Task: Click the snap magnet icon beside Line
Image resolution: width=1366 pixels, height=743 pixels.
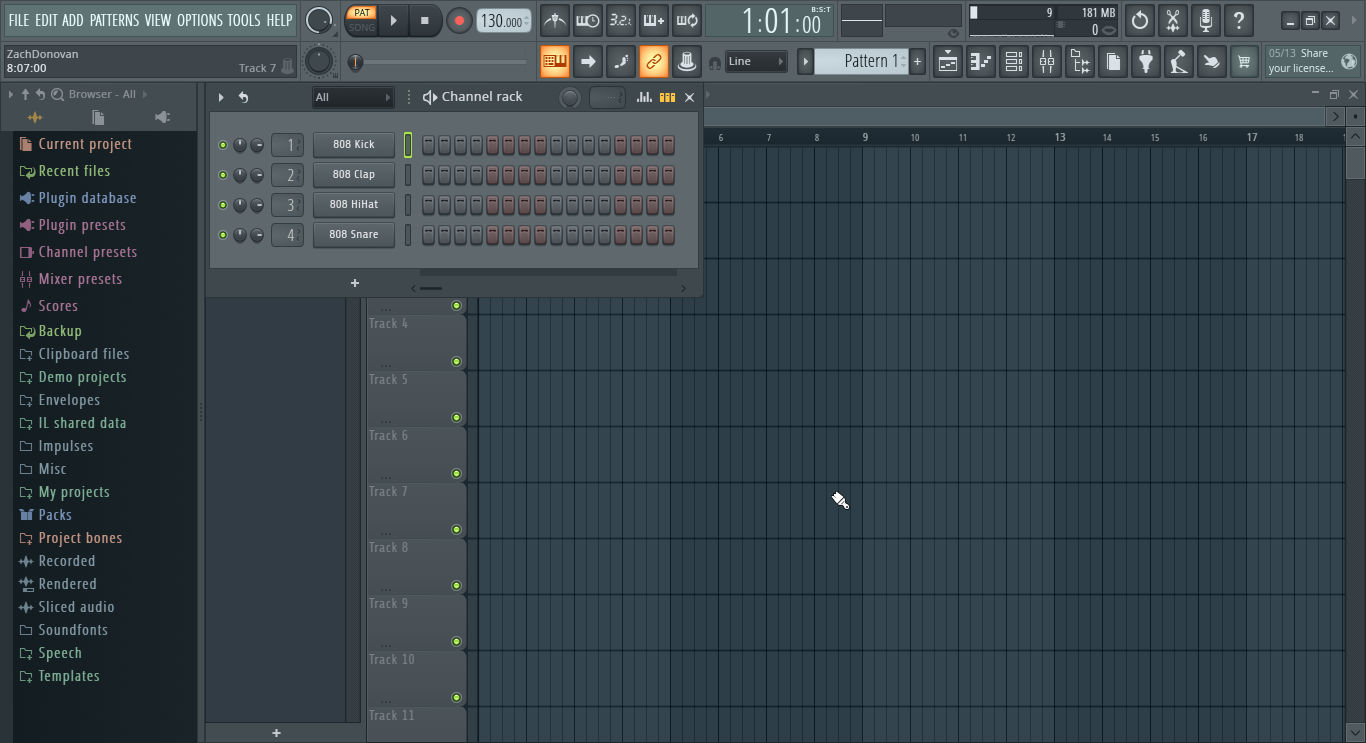Action: [714, 62]
